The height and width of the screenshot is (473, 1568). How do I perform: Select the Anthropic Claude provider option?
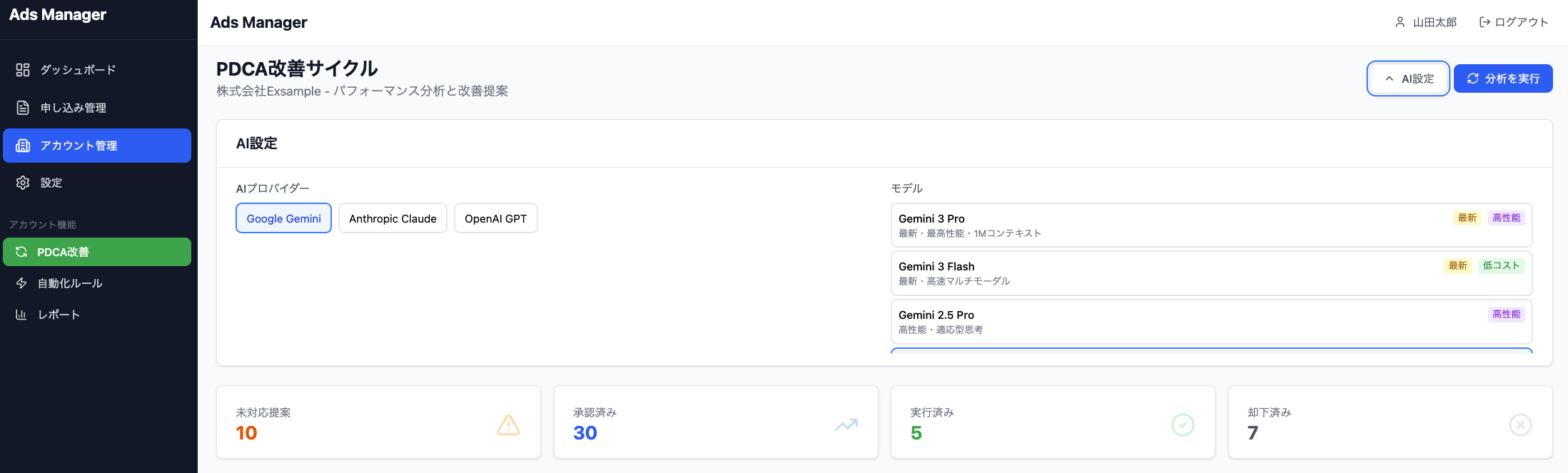(393, 218)
